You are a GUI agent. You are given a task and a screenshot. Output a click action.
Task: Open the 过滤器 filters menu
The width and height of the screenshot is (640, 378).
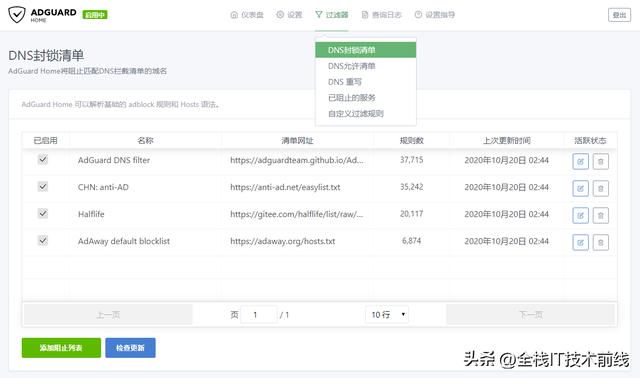point(331,15)
